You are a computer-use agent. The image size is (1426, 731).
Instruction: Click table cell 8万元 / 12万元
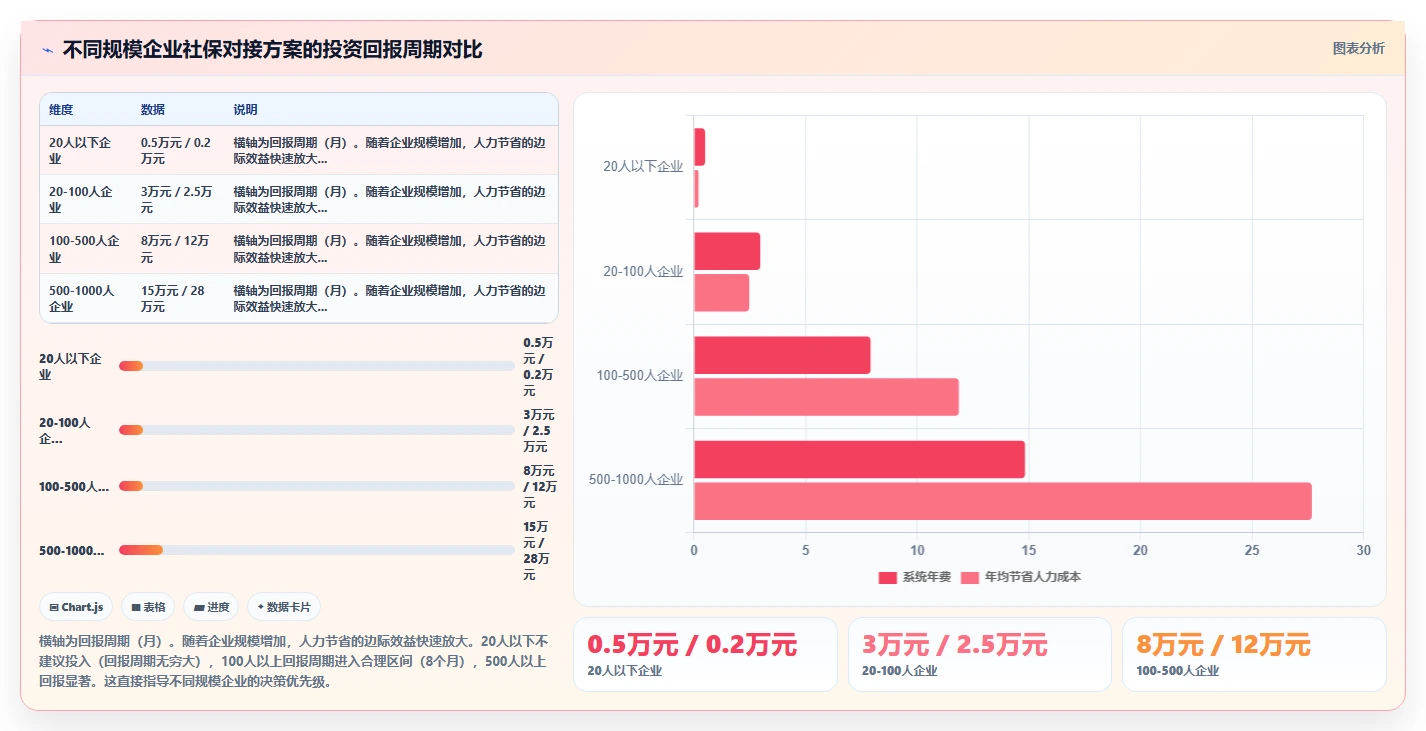click(x=177, y=249)
